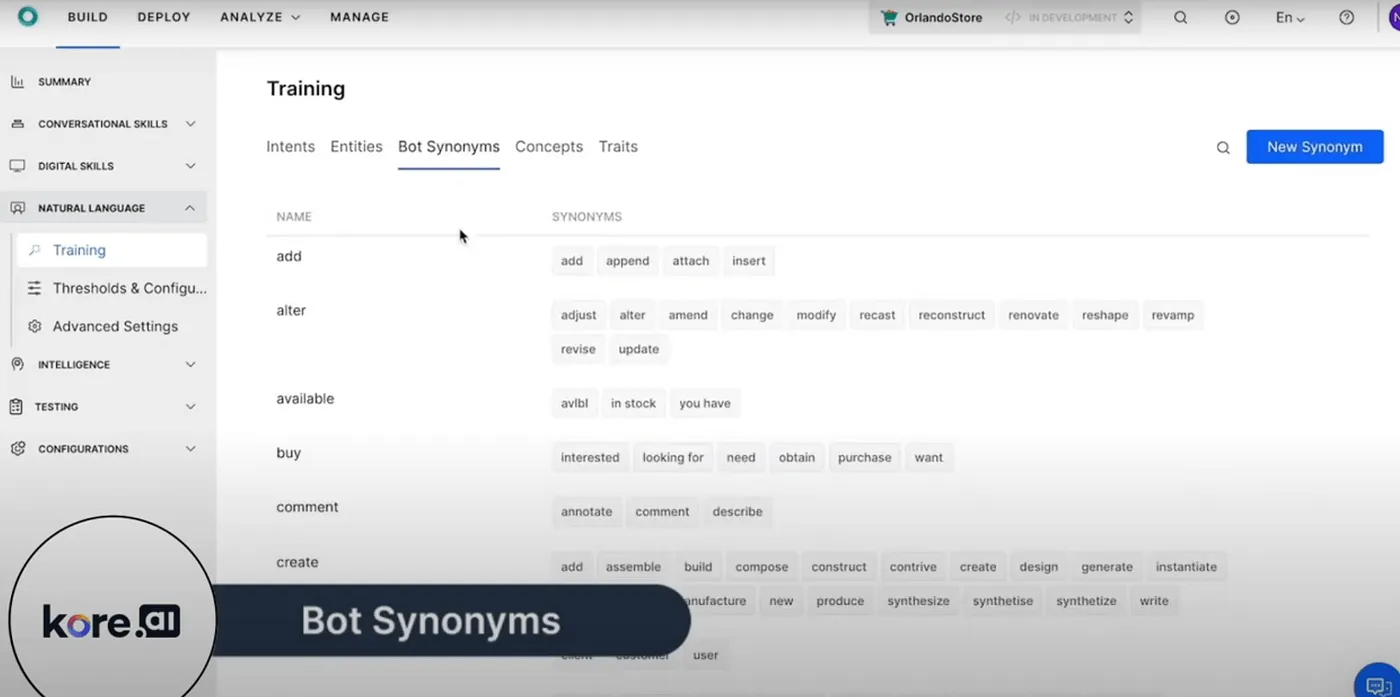The height and width of the screenshot is (697, 1400).
Task: Switch to the Entities tab
Action: click(356, 146)
